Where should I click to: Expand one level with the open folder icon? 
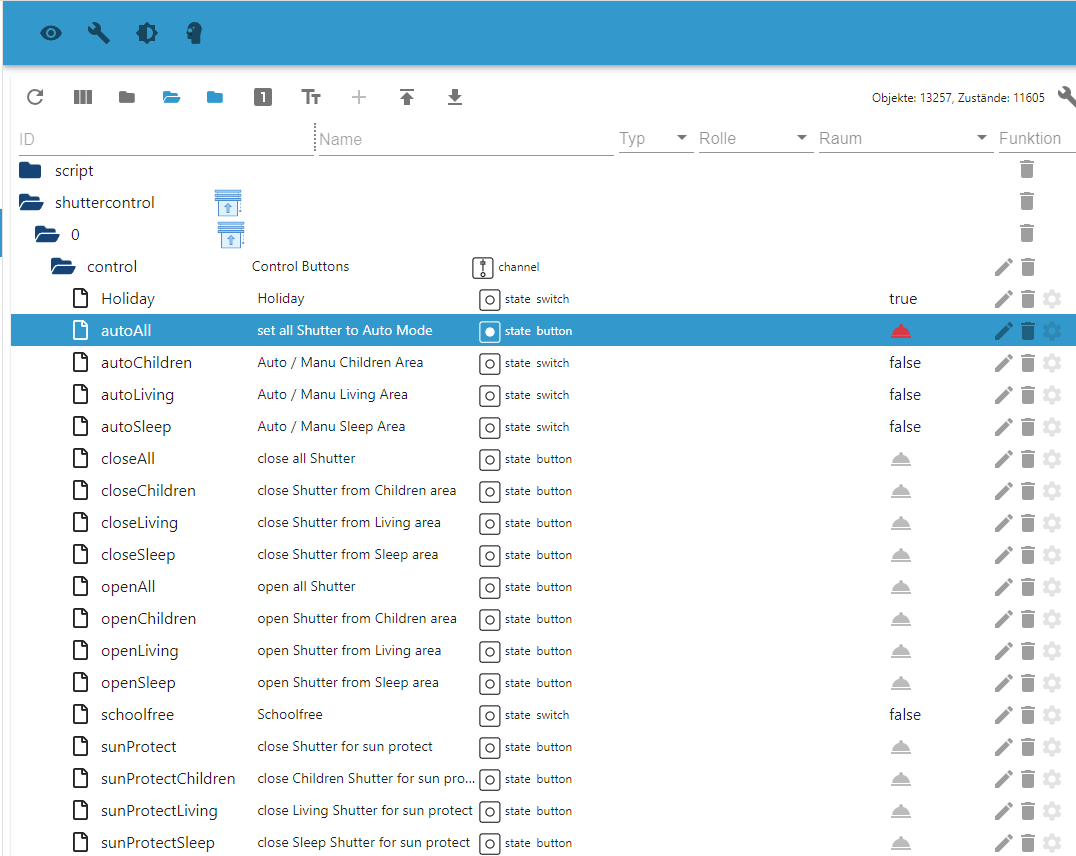click(172, 97)
